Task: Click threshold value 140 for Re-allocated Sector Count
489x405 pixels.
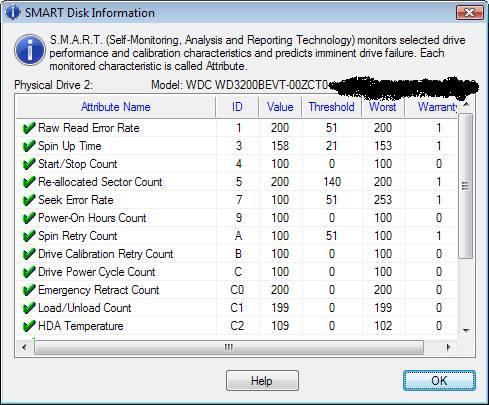Action: tap(332, 182)
